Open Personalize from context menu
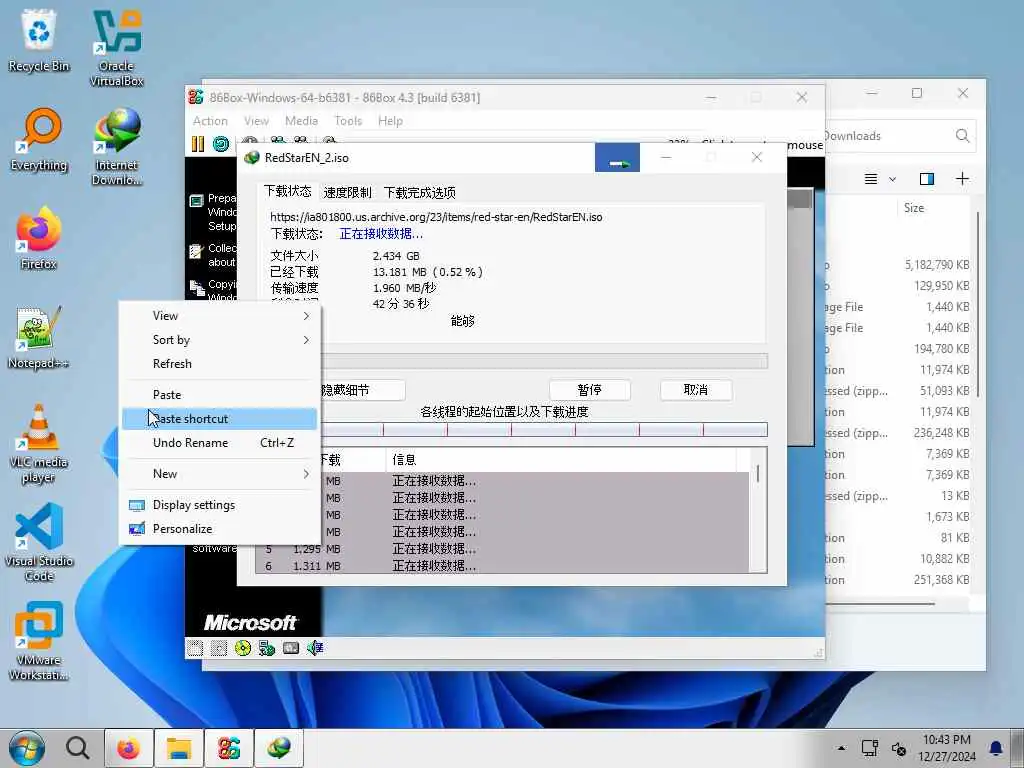Viewport: 1024px width, 768px height. click(x=220, y=529)
